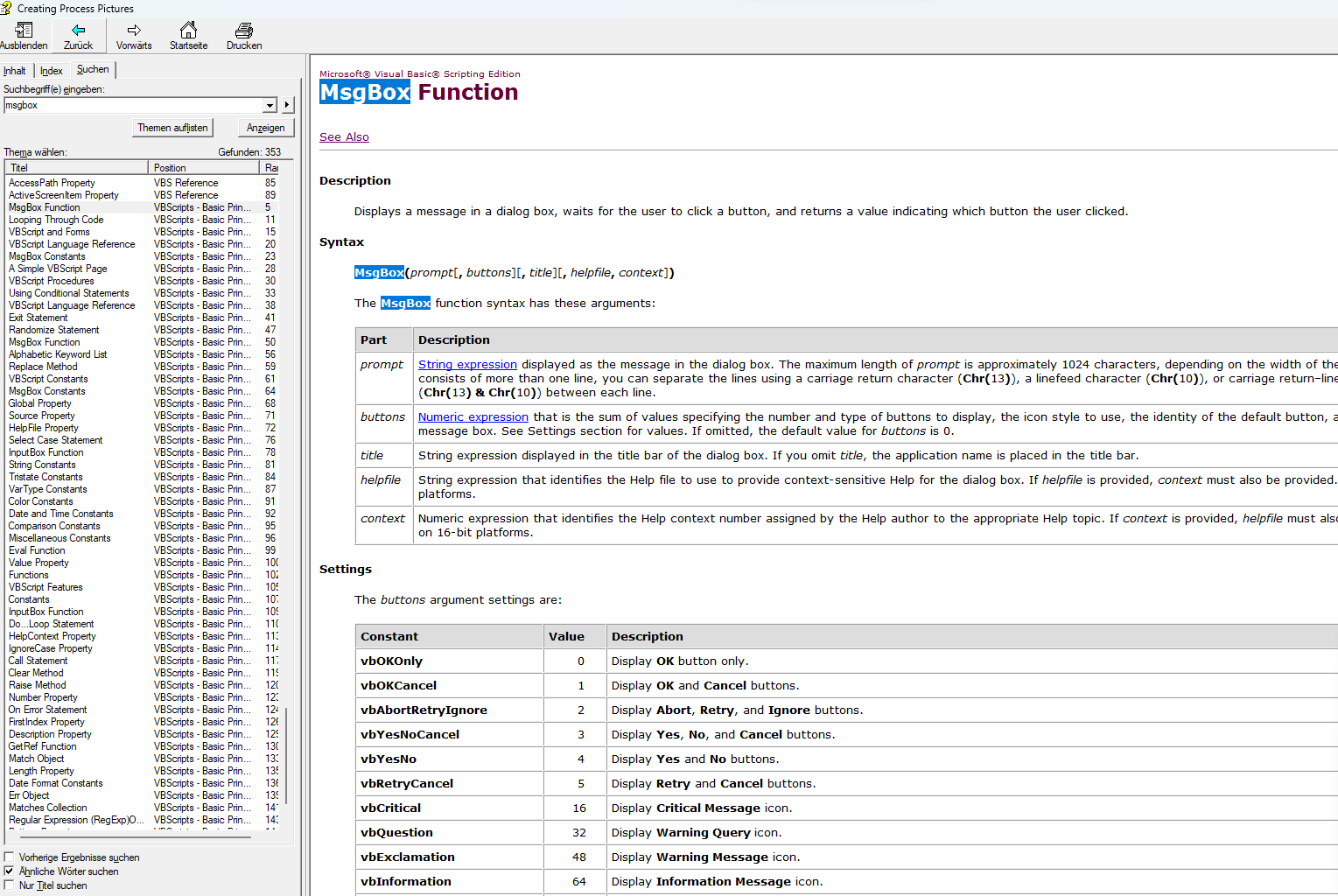Viewport: 1338px width, 896px height.
Task: Sort results by the Titel column header
Action: point(76,168)
